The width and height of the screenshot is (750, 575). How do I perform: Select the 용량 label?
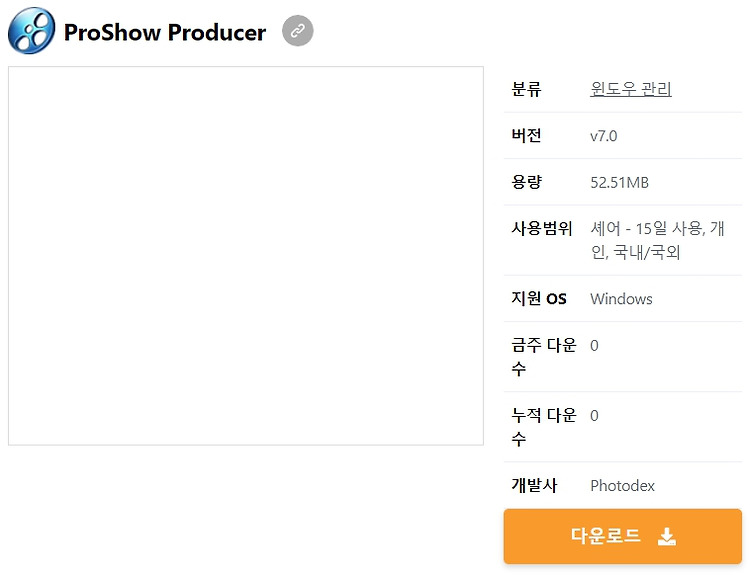click(526, 182)
